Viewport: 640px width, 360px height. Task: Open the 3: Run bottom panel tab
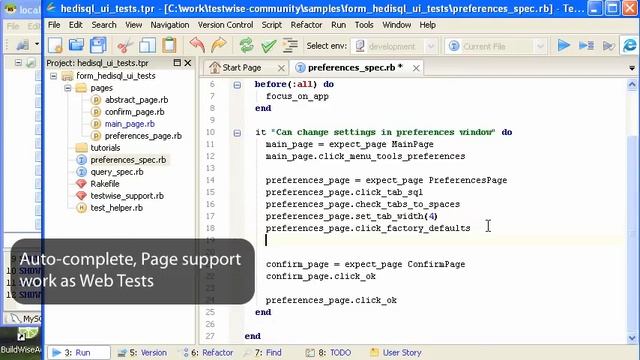point(78,353)
